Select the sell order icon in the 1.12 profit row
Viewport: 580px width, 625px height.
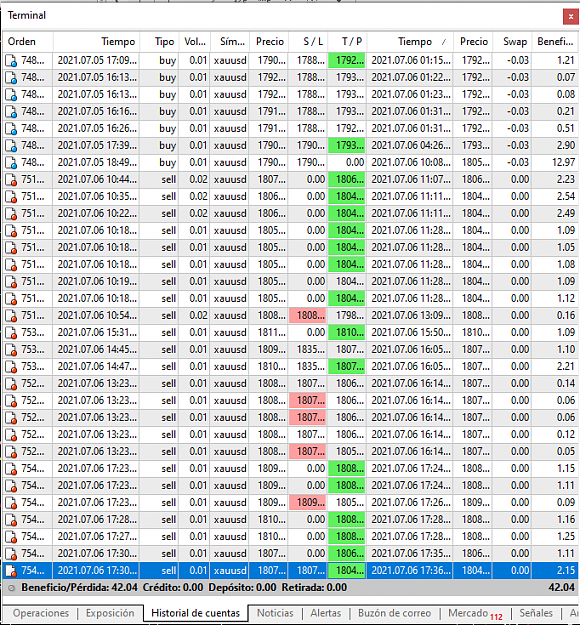(x=11, y=299)
